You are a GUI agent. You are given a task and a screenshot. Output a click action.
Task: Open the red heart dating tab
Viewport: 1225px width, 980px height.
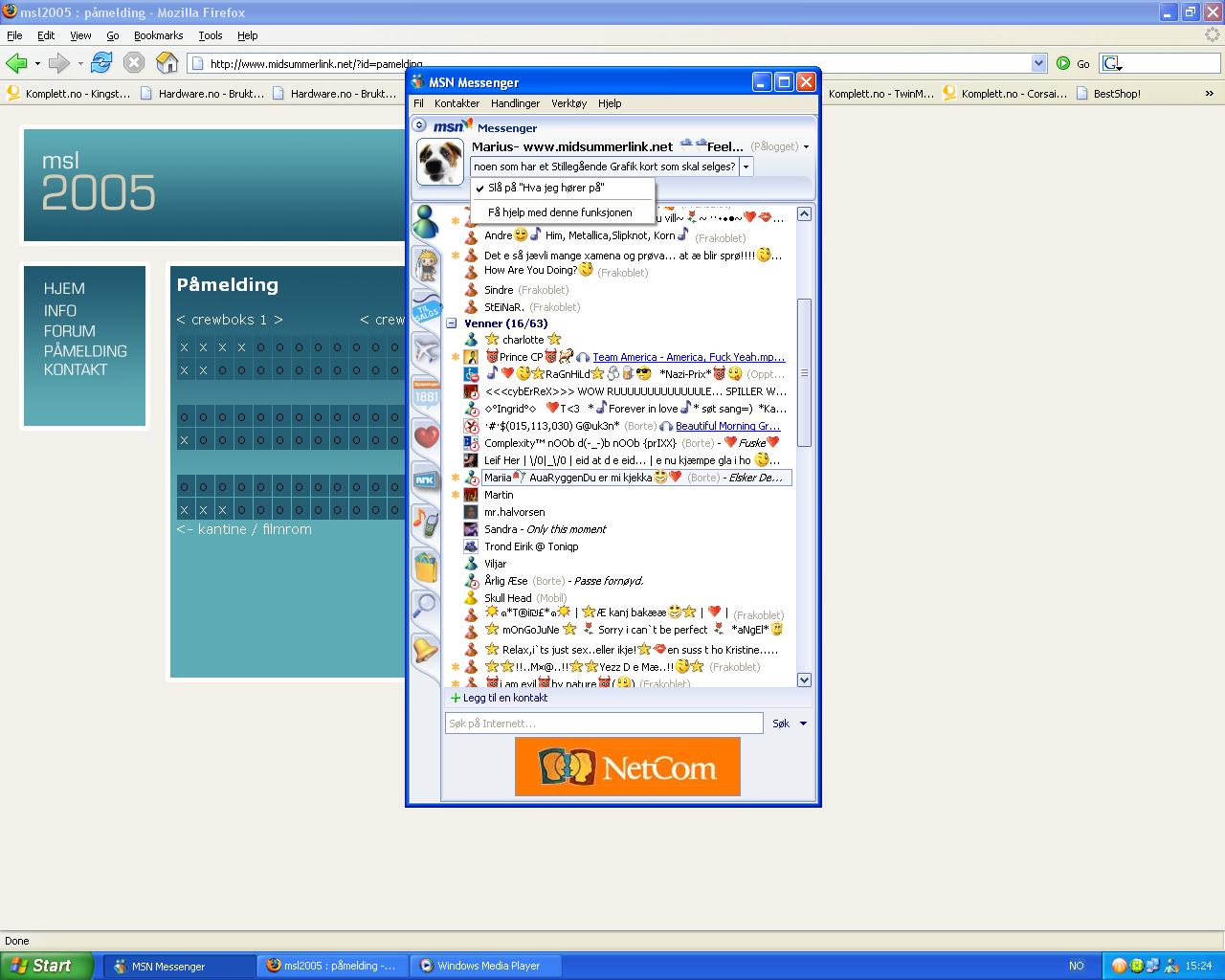click(425, 436)
